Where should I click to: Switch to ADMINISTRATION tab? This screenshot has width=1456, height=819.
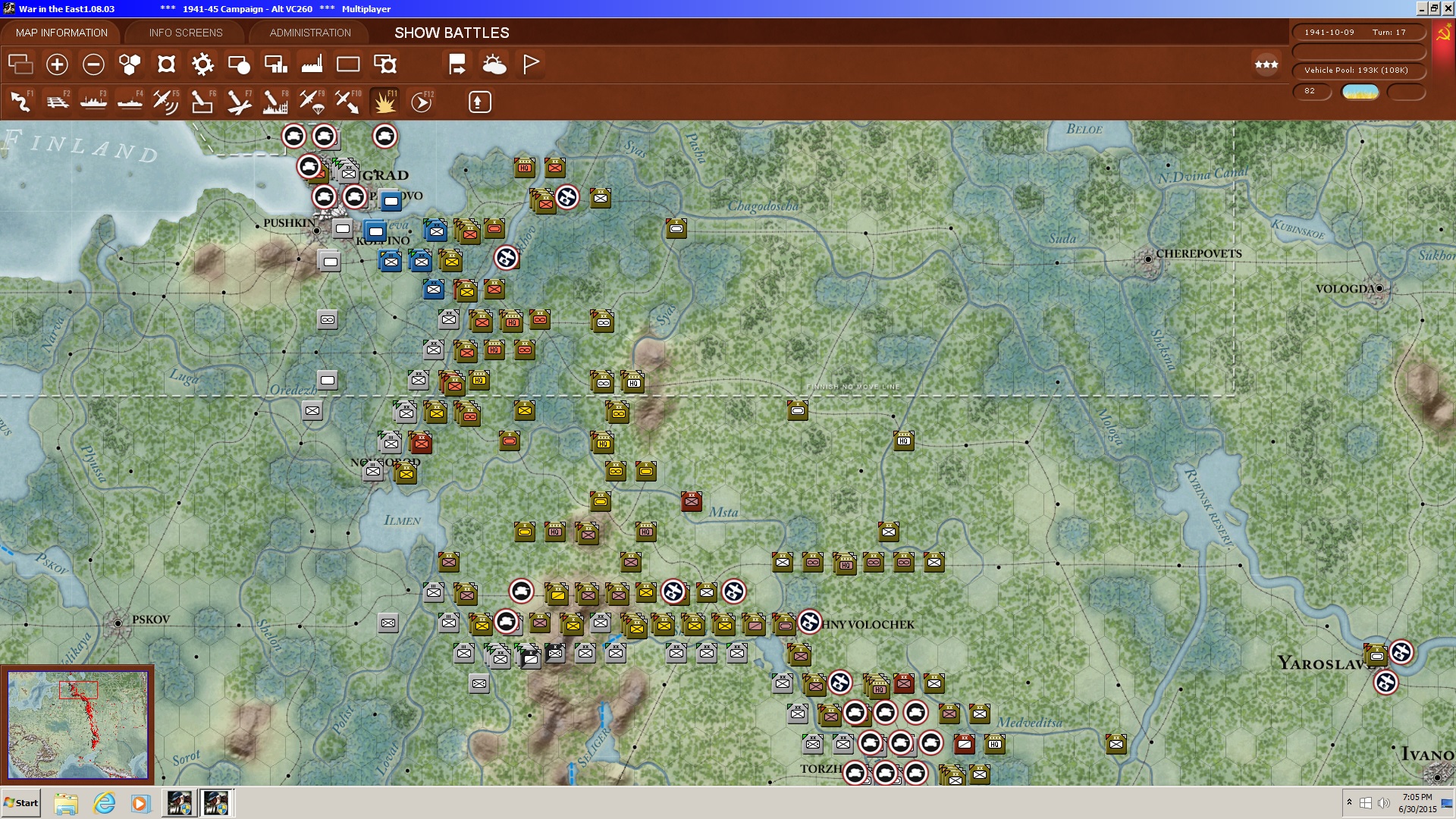tap(310, 33)
